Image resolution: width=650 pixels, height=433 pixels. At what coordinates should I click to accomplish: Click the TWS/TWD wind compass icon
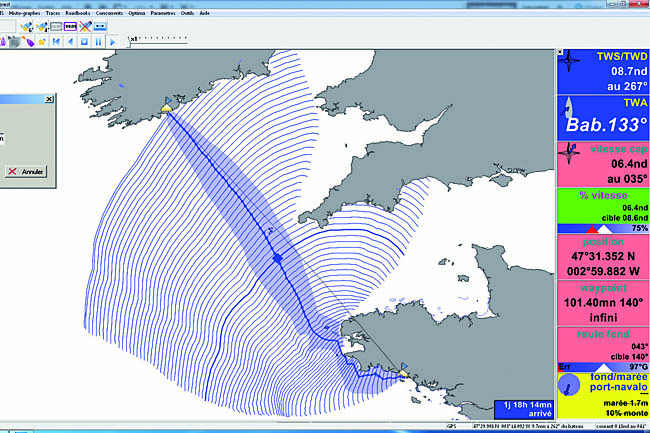click(568, 60)
